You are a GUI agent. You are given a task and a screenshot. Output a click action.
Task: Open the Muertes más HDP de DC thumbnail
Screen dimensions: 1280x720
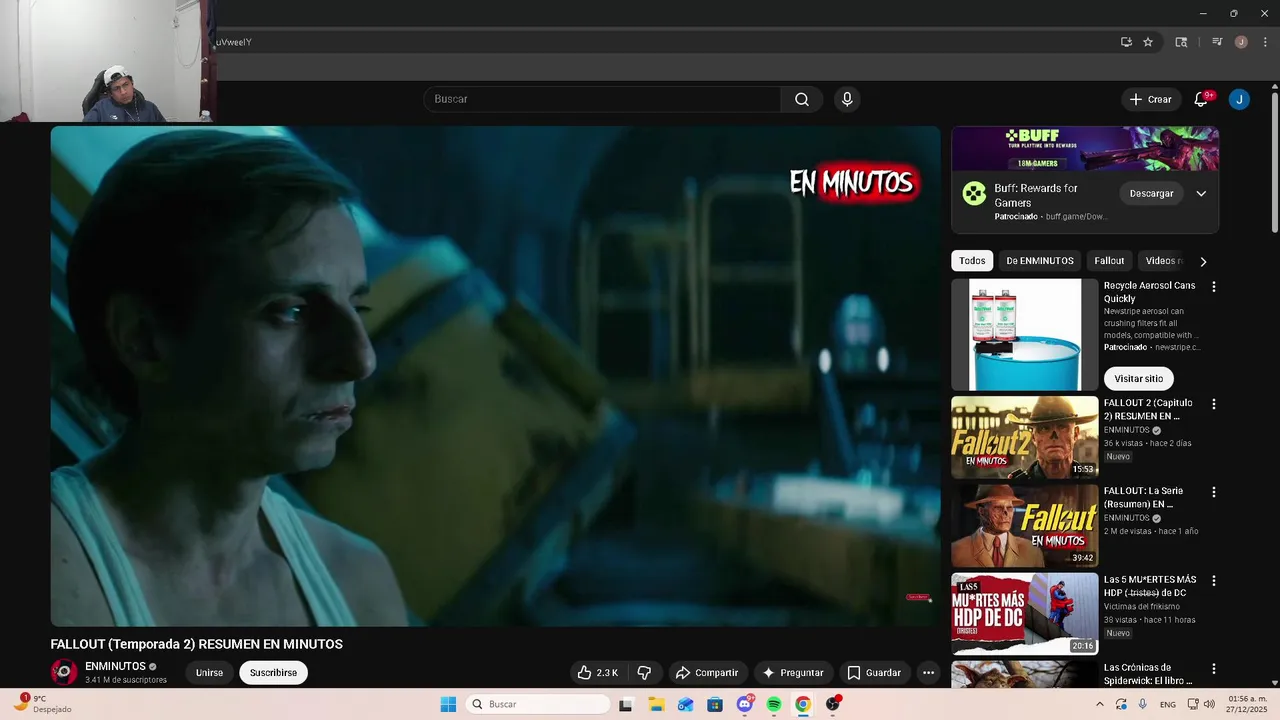coord(1025,614)
